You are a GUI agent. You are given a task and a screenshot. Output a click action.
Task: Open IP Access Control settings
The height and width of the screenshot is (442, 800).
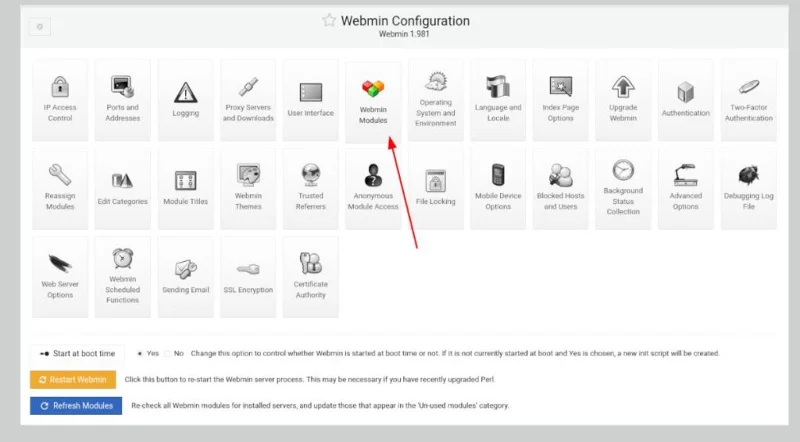click(x=60, y=100)
